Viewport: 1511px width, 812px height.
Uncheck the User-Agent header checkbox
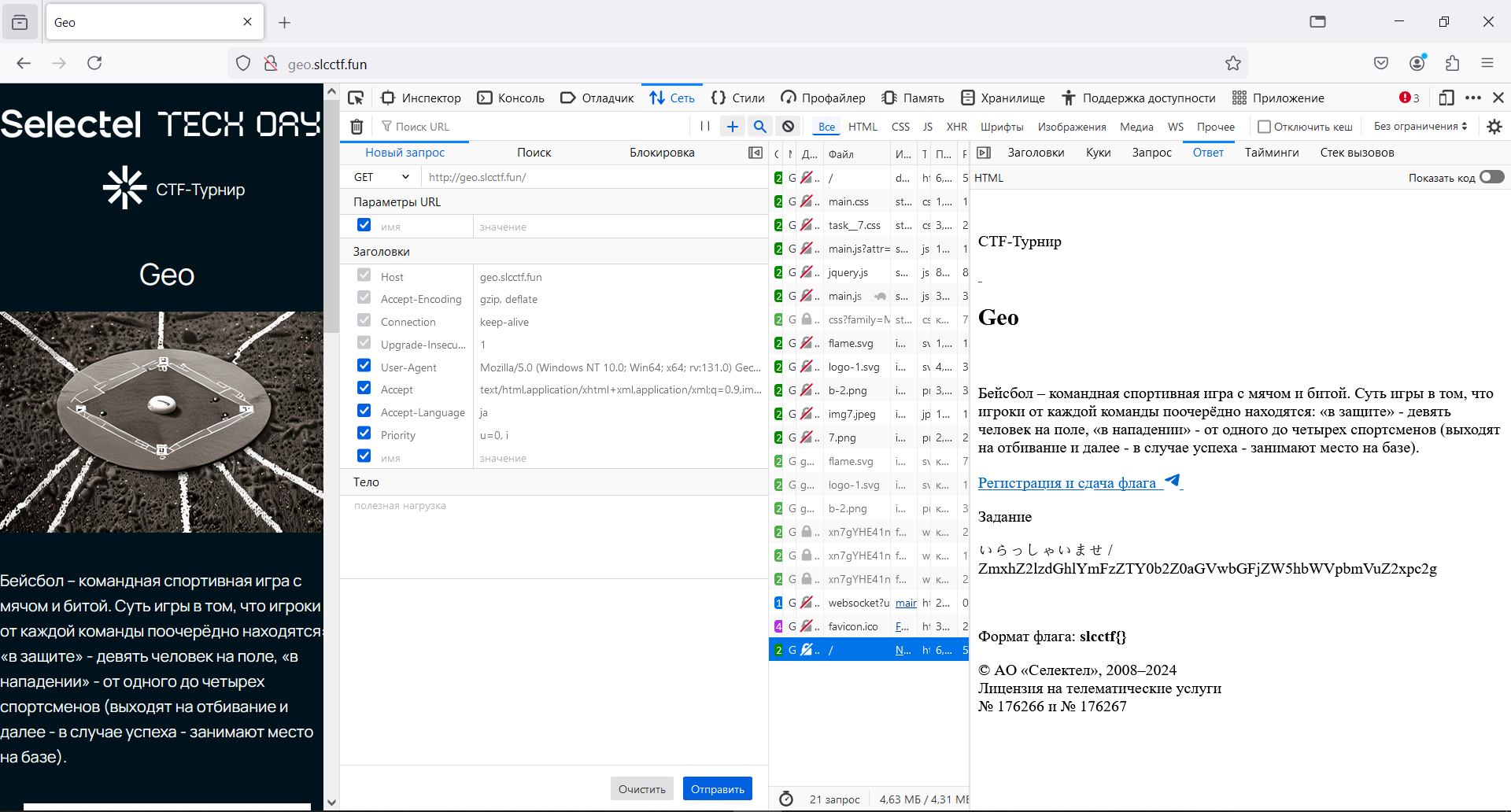tap(364, 365)
